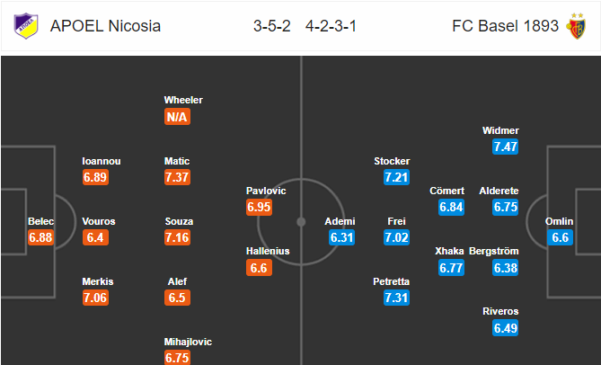Screen dimensions: 601x365
Task: Select Omlin's 6.6 goalkeeper rating badge
Action: click(560, 237)
